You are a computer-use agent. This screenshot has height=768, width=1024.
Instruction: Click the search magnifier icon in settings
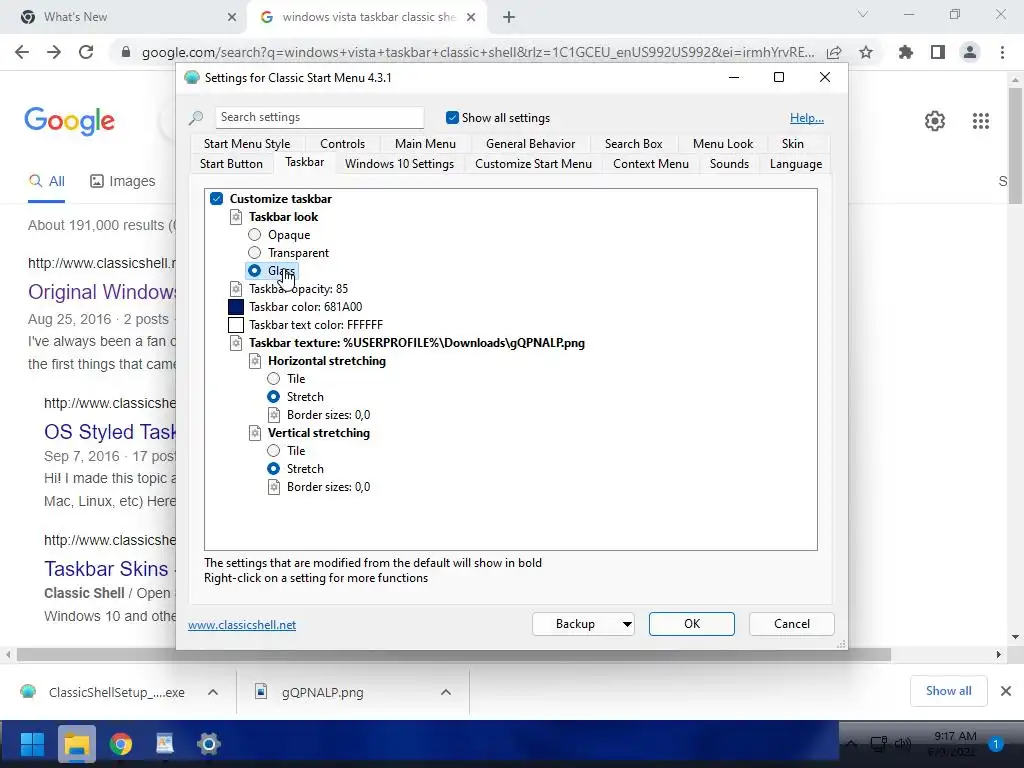pos(195,118)
